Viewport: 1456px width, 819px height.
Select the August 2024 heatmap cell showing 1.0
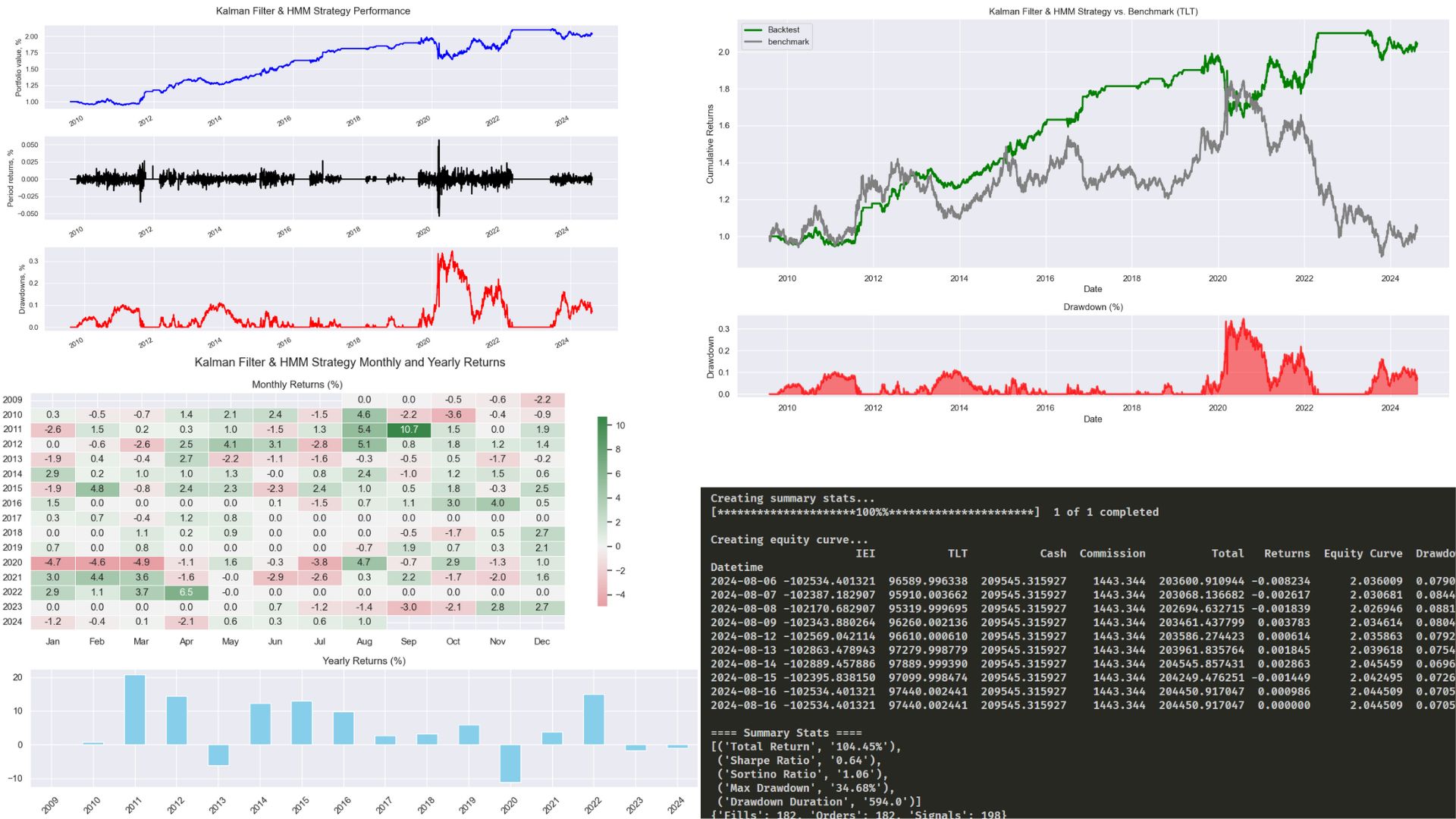[x=364, y=622]
